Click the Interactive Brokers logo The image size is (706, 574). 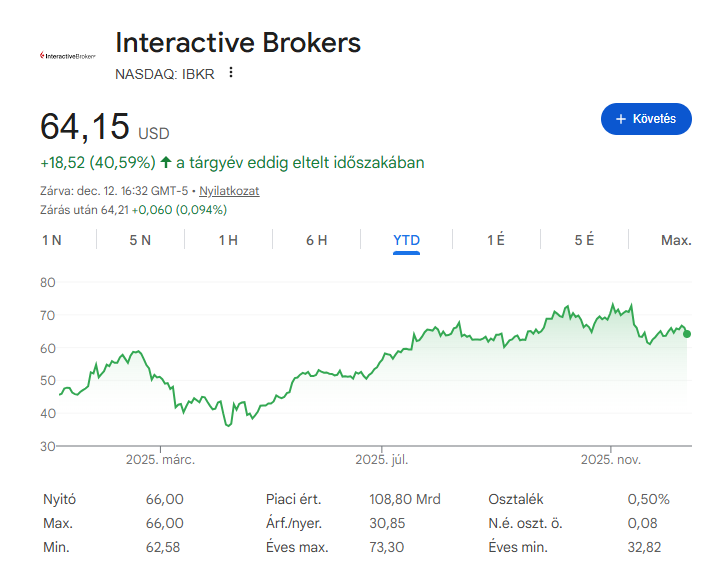click(x=67, y=56)
